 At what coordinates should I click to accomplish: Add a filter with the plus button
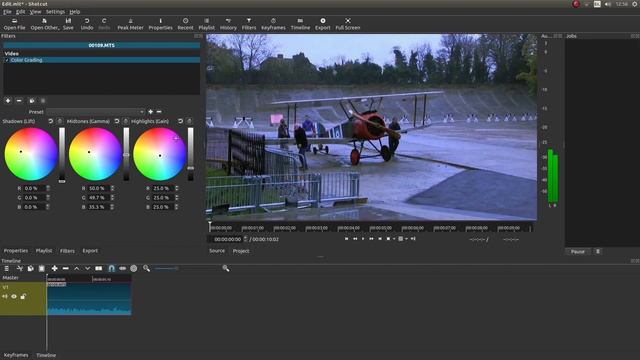[x=8, y=100]
